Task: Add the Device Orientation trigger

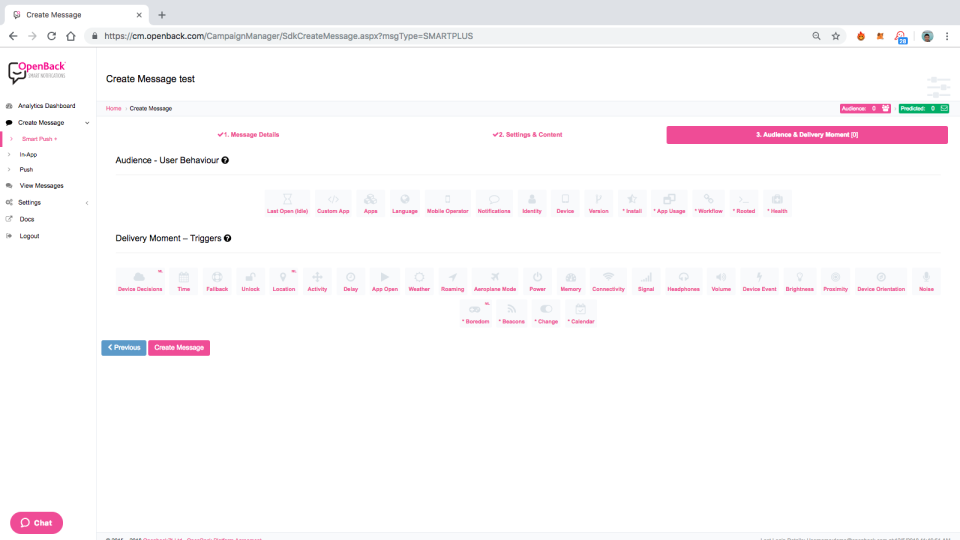Action: point(881,281)
